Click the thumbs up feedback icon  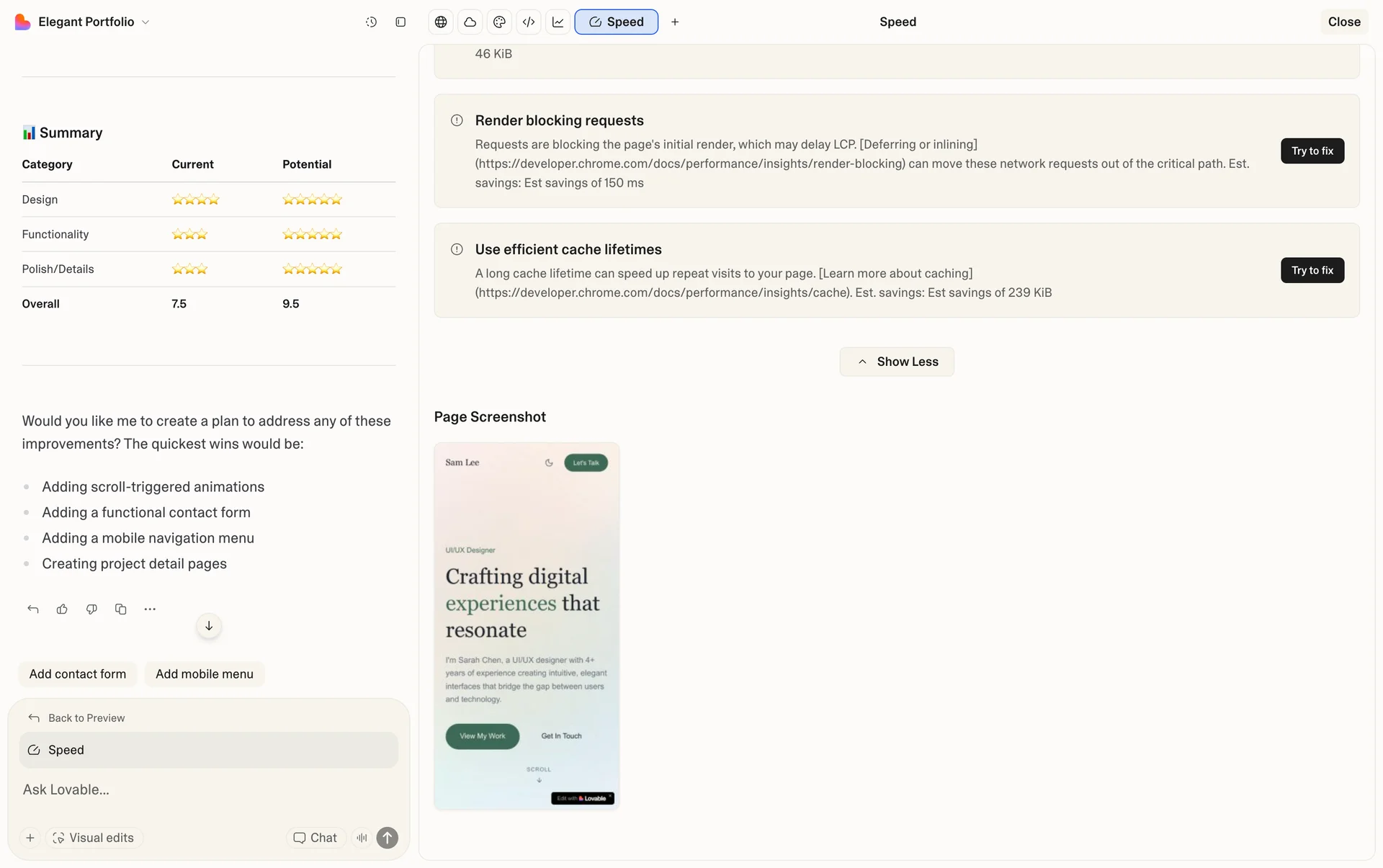(x=62, y=609)
